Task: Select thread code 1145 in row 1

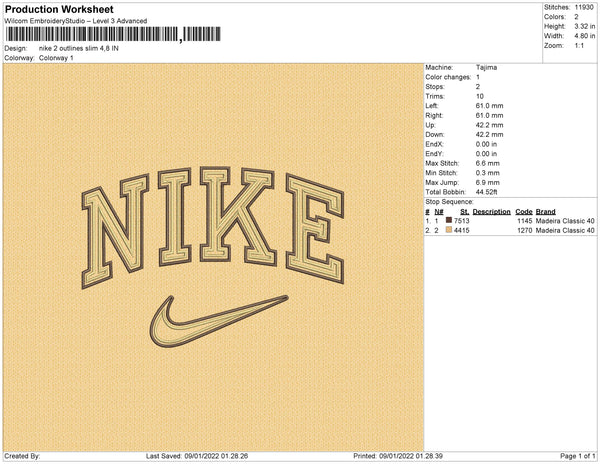Action: point(525,221)
